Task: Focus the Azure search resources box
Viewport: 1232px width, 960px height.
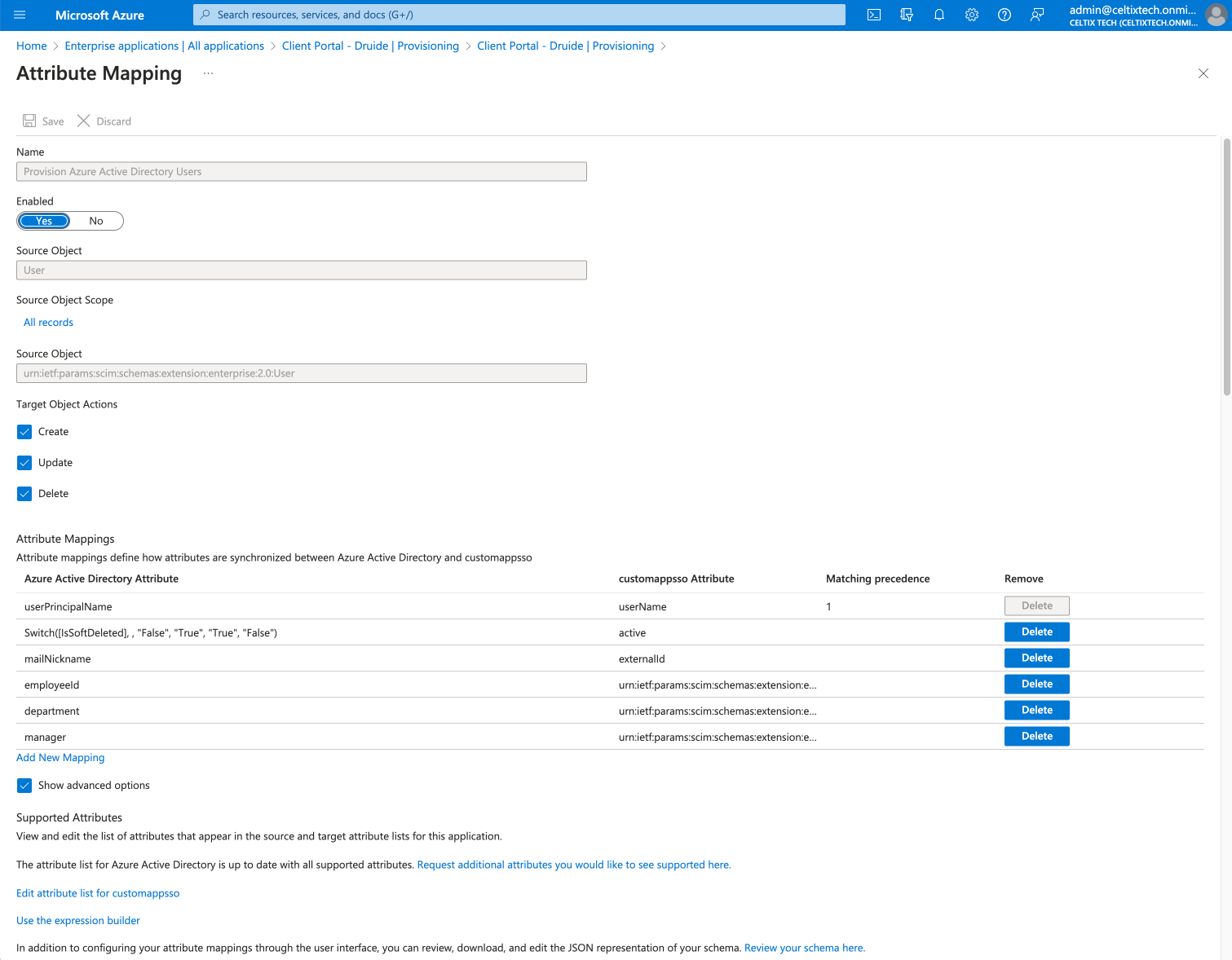Action: 519,15
